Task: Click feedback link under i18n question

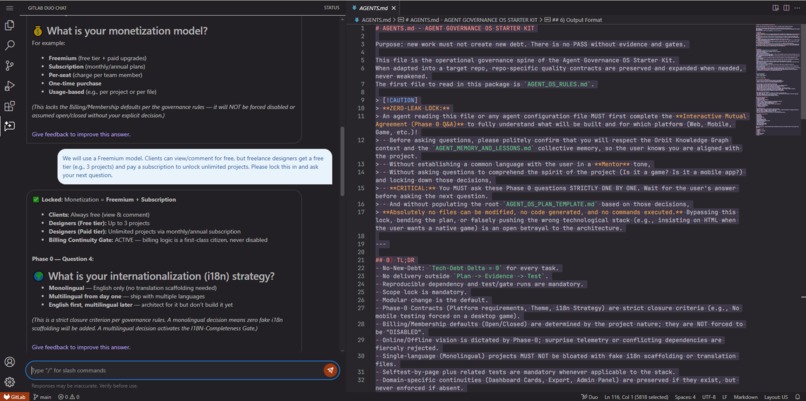Action: [x=81, y=347]
